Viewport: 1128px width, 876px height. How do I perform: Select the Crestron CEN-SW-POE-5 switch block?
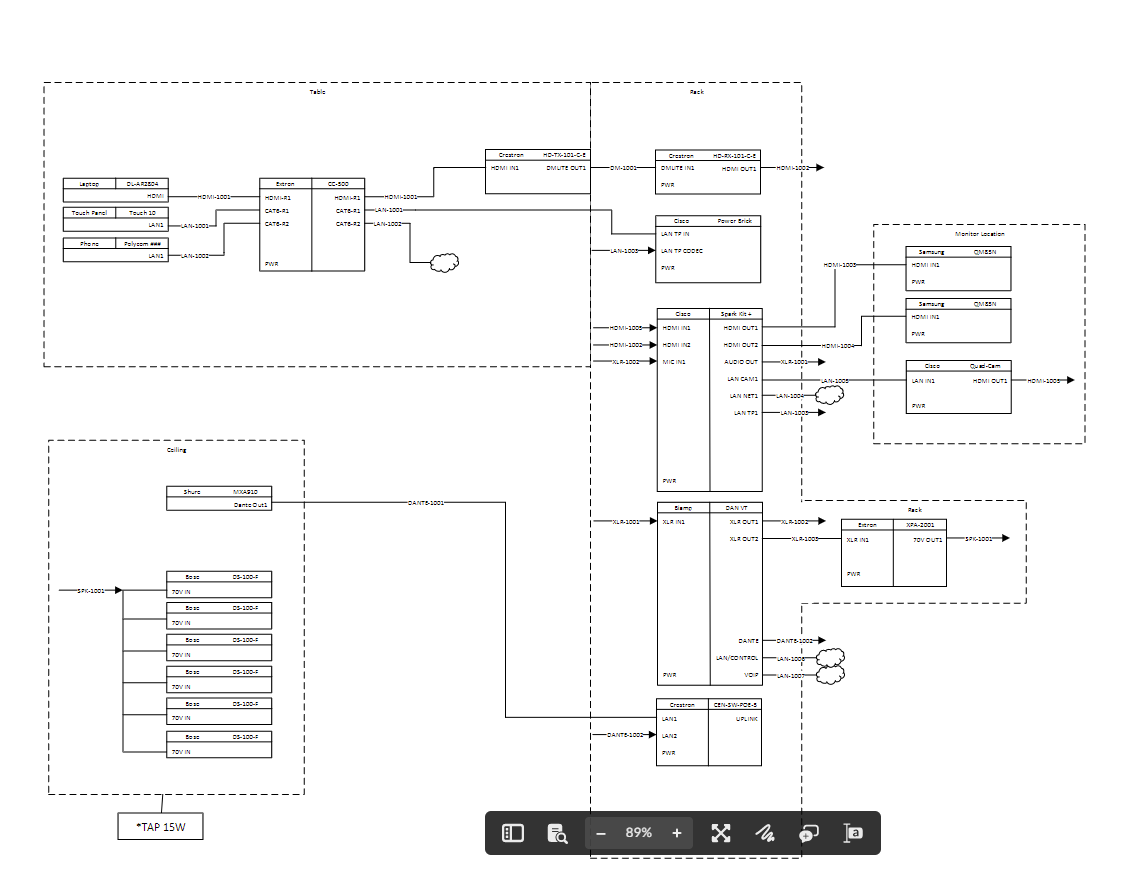tap(708, 733)
